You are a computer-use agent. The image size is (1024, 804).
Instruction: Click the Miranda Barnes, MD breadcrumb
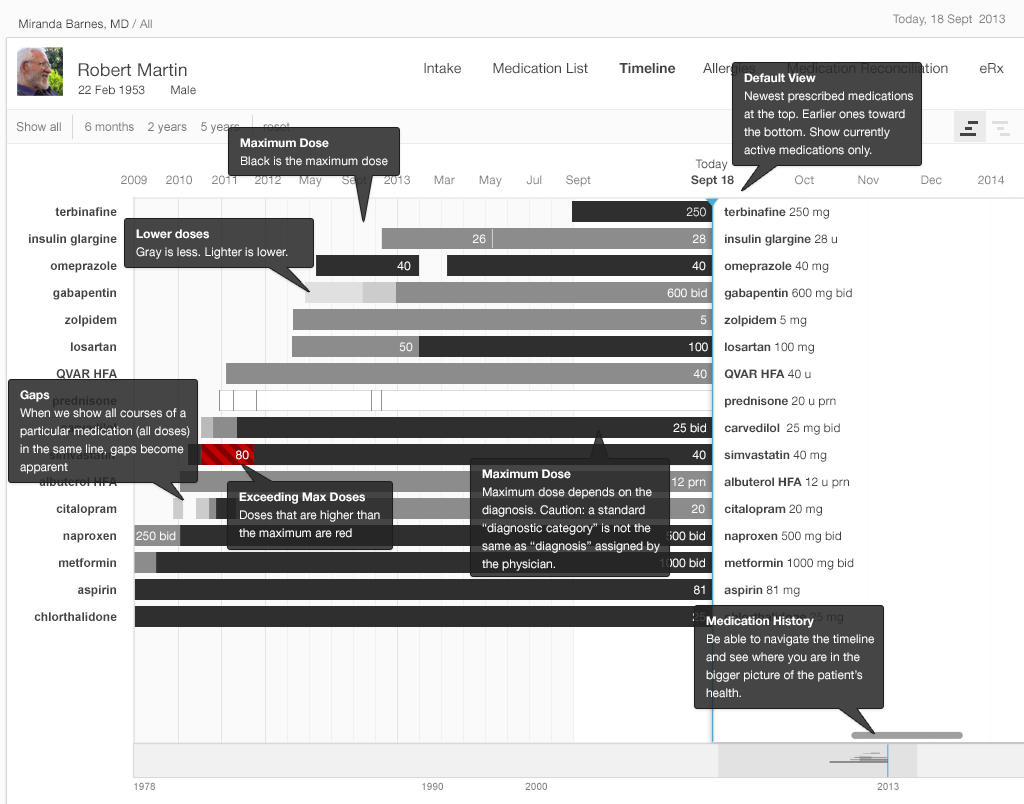coord(74,23)
